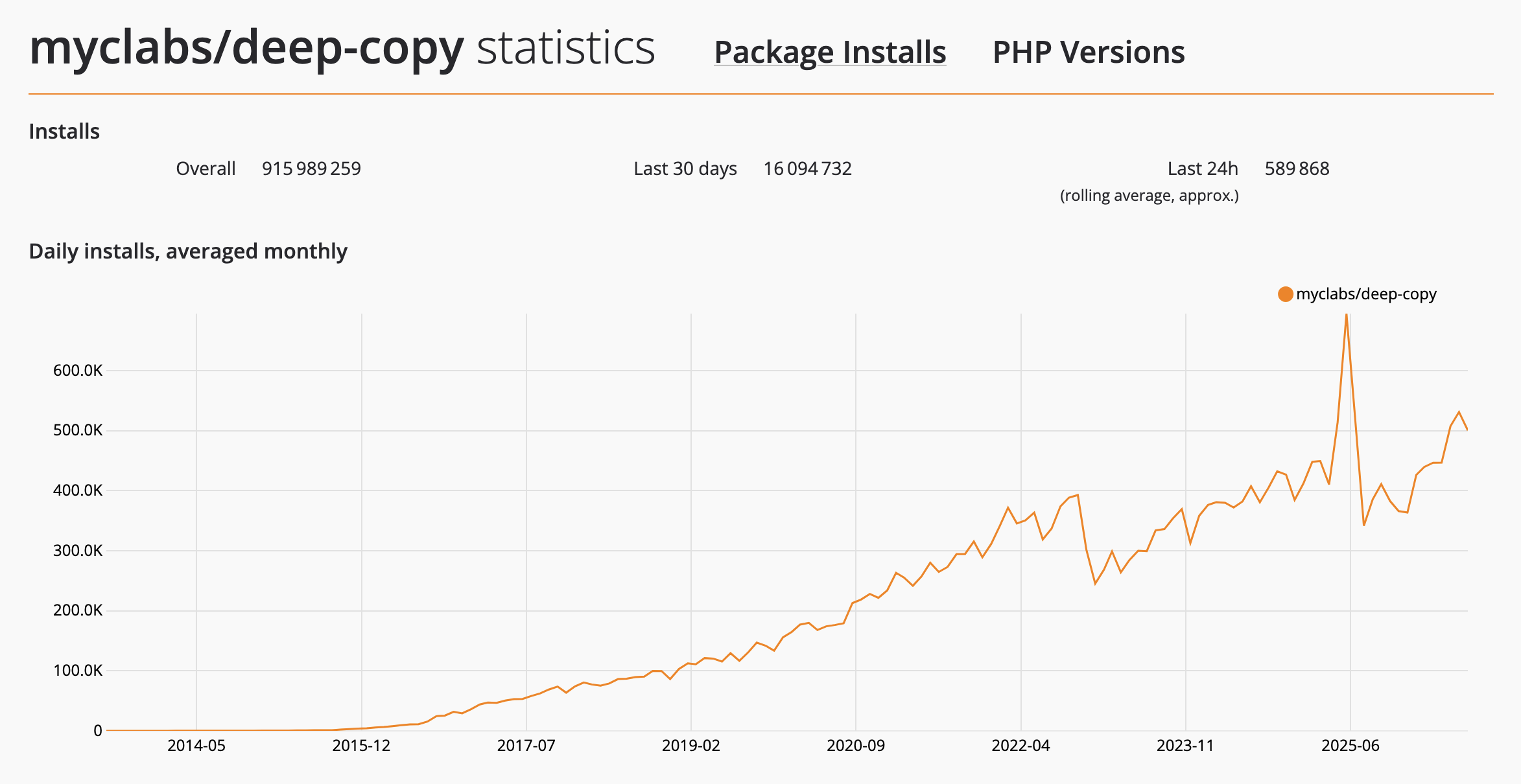Screen dimensions: 1521x784
Task: Click the 300.0K y-axis label
Action: (78, 551)
